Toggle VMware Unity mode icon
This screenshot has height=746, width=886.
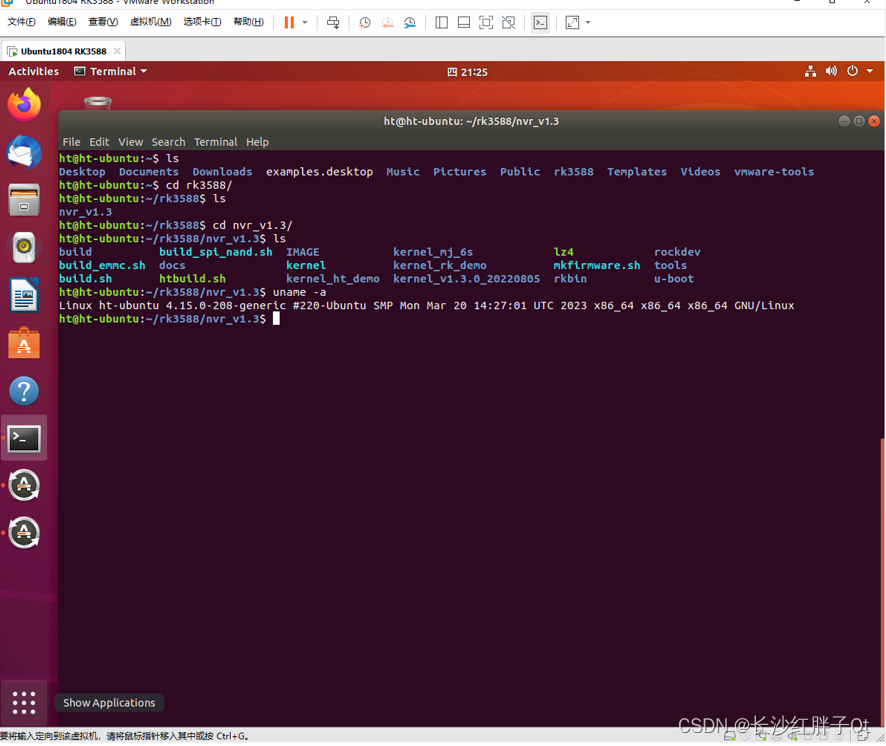tap(509, 23)
